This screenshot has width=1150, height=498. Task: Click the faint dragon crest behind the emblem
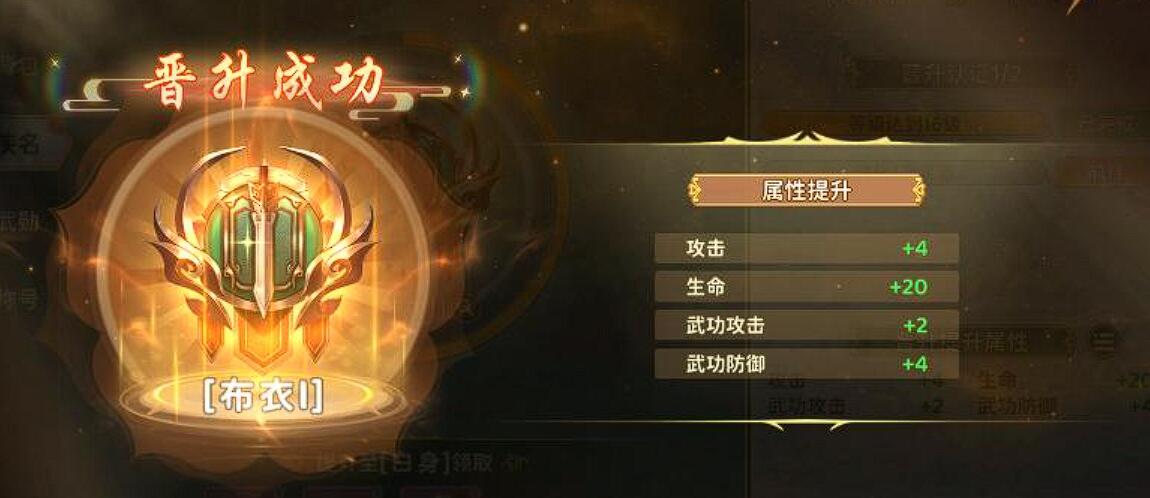click(x=458, y=183)
